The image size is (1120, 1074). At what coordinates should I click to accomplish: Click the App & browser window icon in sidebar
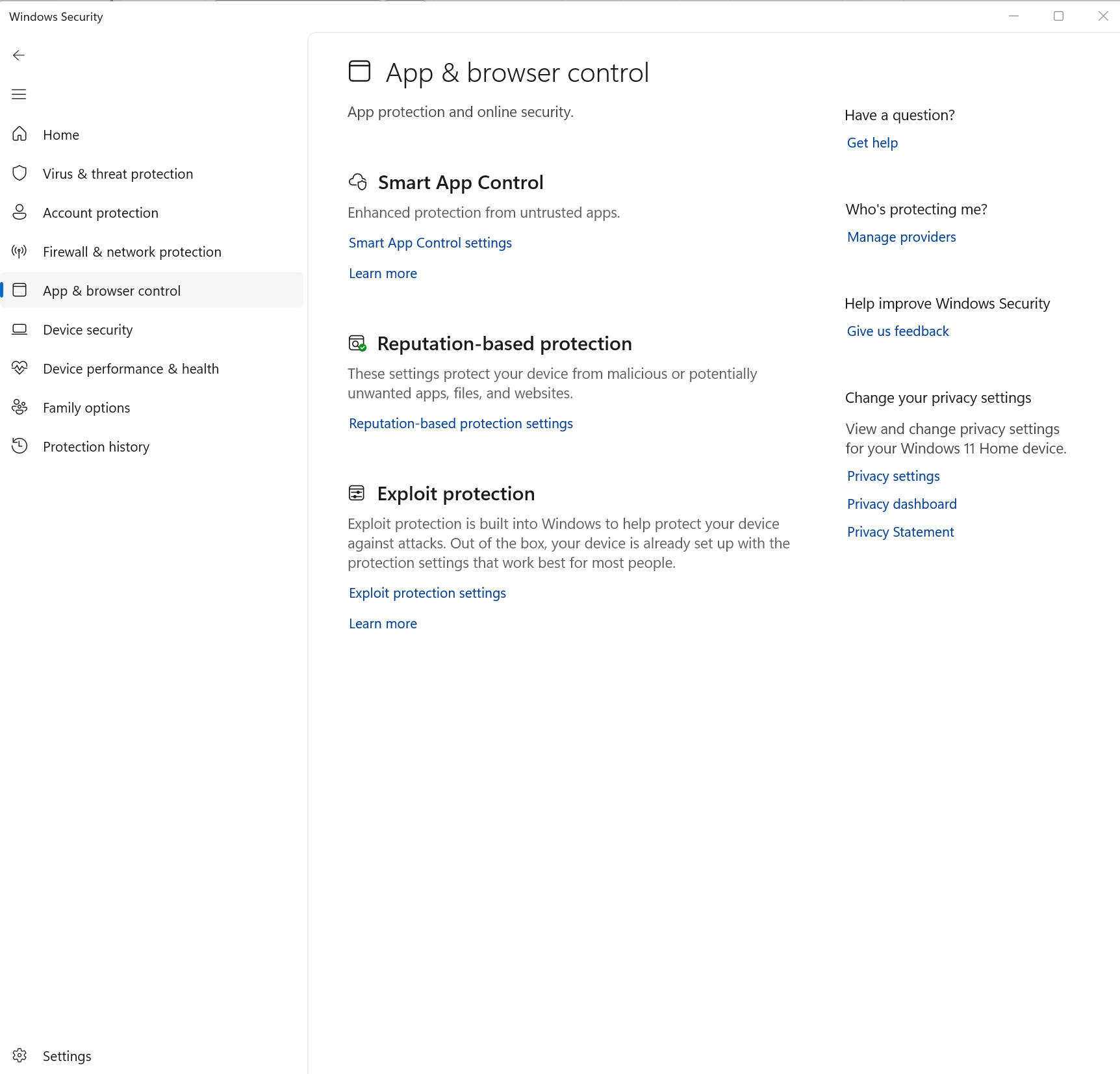coord(19,290)
